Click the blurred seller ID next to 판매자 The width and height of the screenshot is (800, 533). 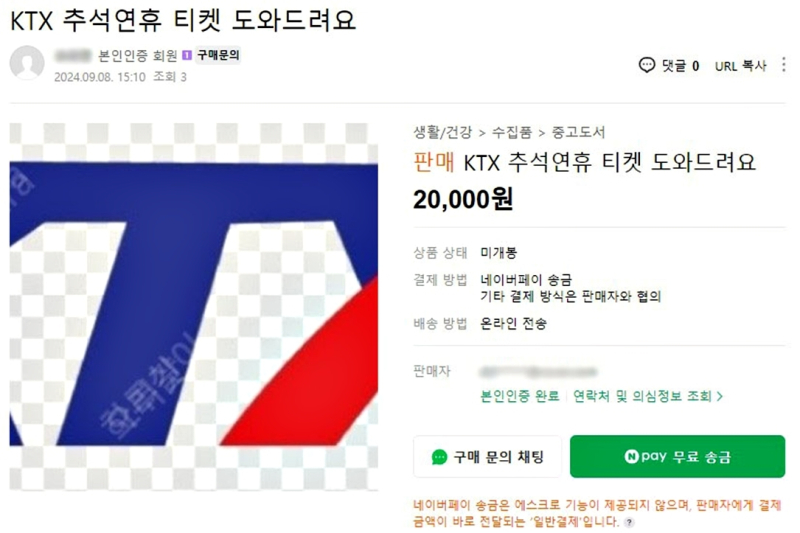pos(538,372)
